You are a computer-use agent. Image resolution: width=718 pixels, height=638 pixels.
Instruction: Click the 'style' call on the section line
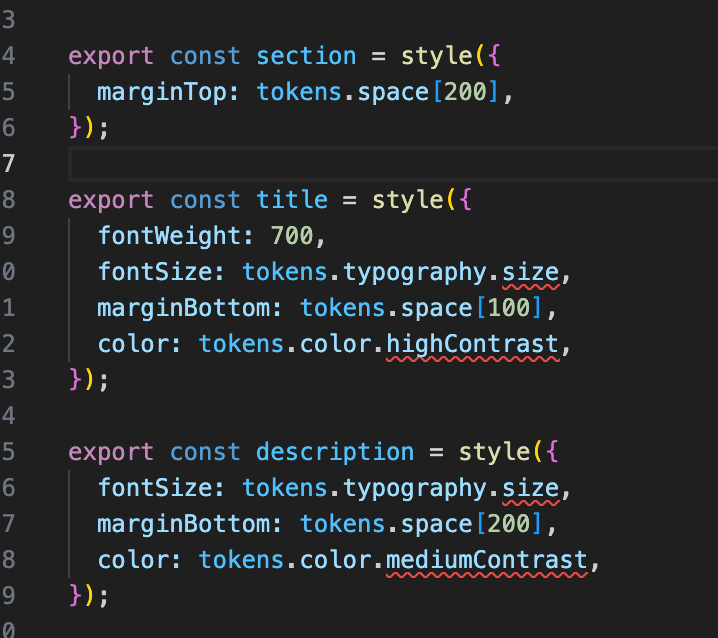[x=436, y=56]
